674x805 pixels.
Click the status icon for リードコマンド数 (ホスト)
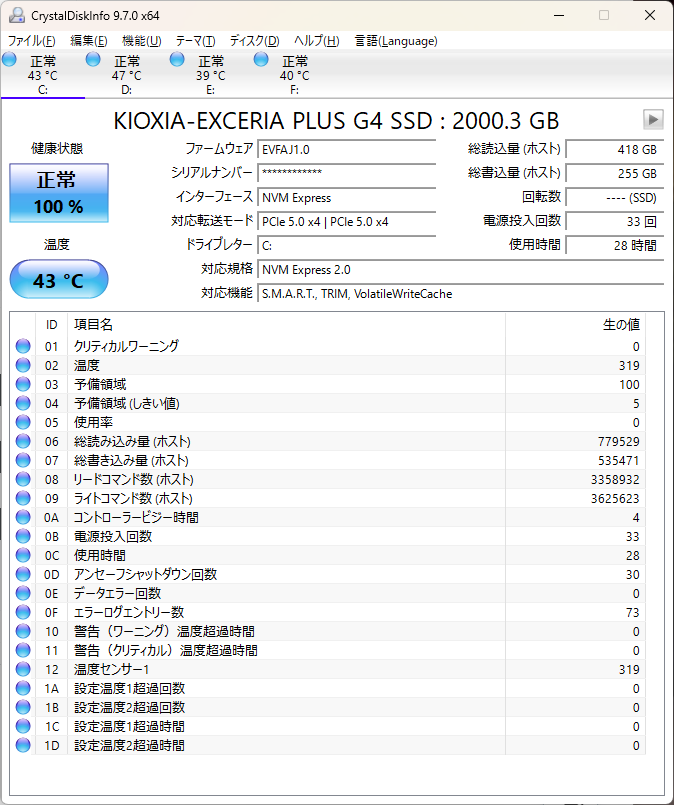click(23, 479)
